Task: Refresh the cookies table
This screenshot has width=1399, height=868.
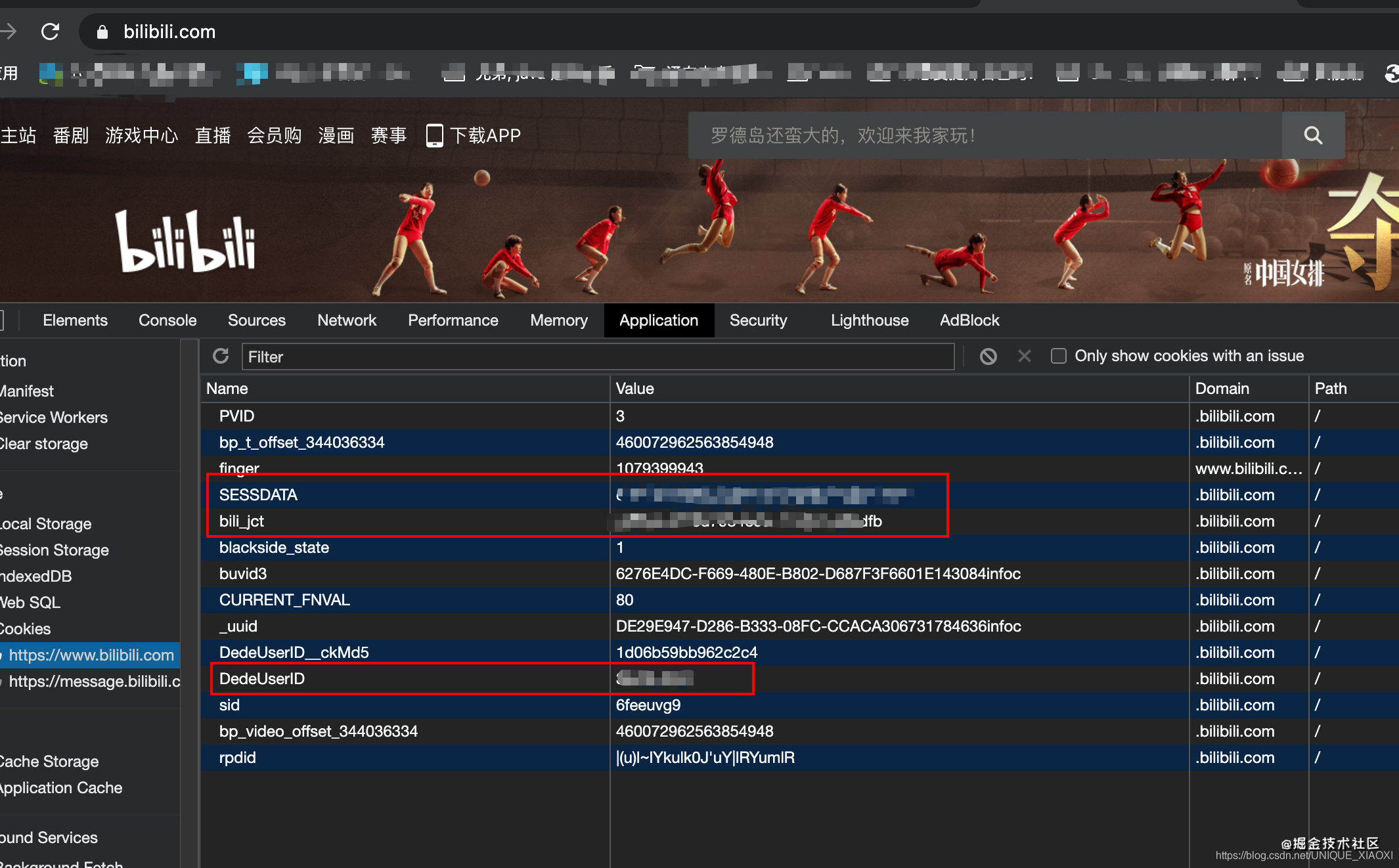Action: (221, 356)
